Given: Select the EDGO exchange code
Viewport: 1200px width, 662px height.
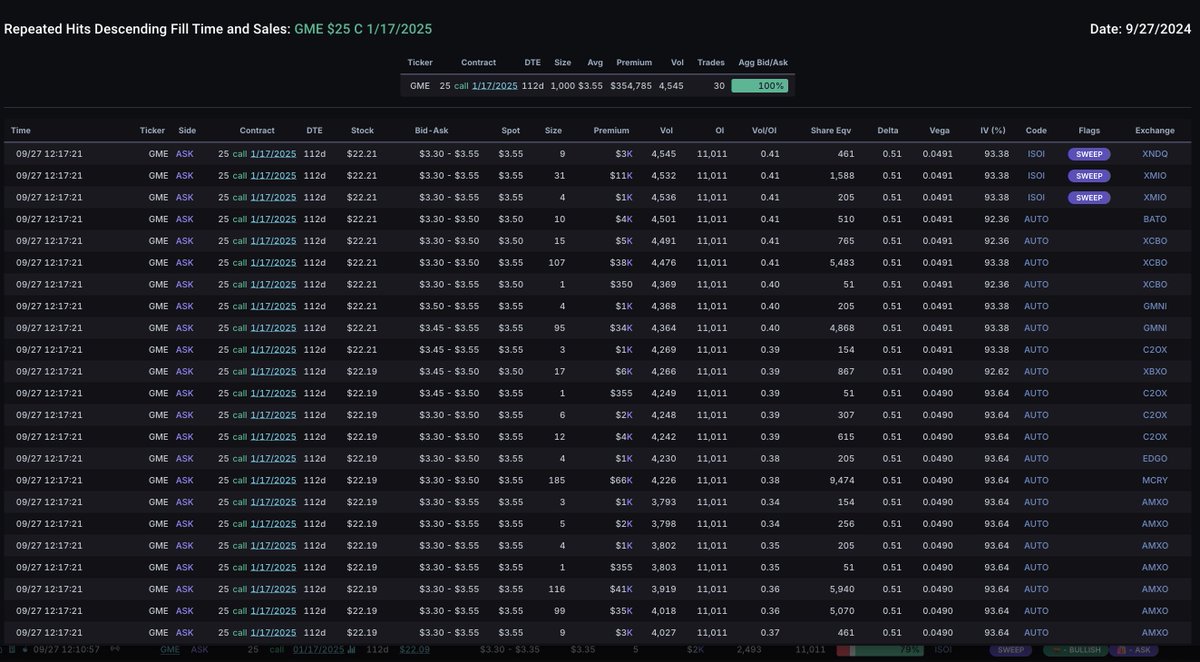Looking at the screenshot, I should pos(1155,458).
